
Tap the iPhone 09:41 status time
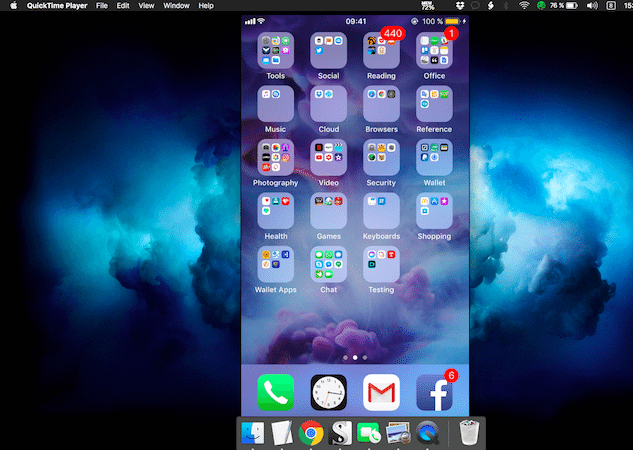[x=356, y=21]
